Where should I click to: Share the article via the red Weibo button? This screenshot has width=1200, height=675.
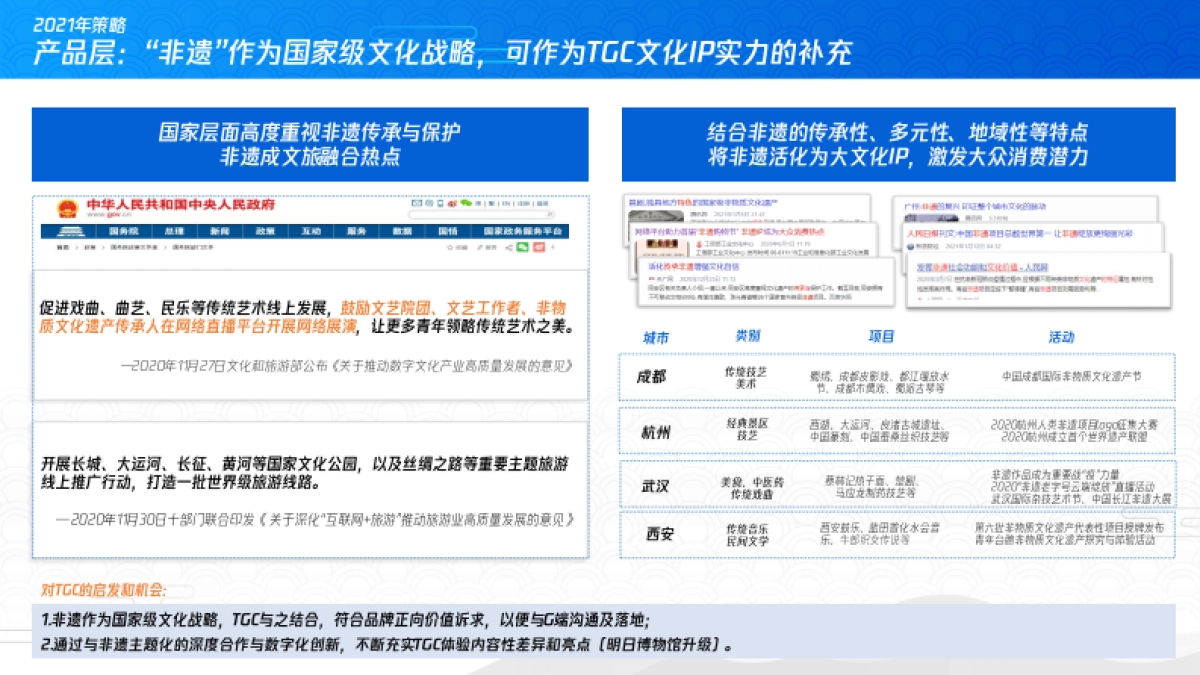[x=539, y=247]
